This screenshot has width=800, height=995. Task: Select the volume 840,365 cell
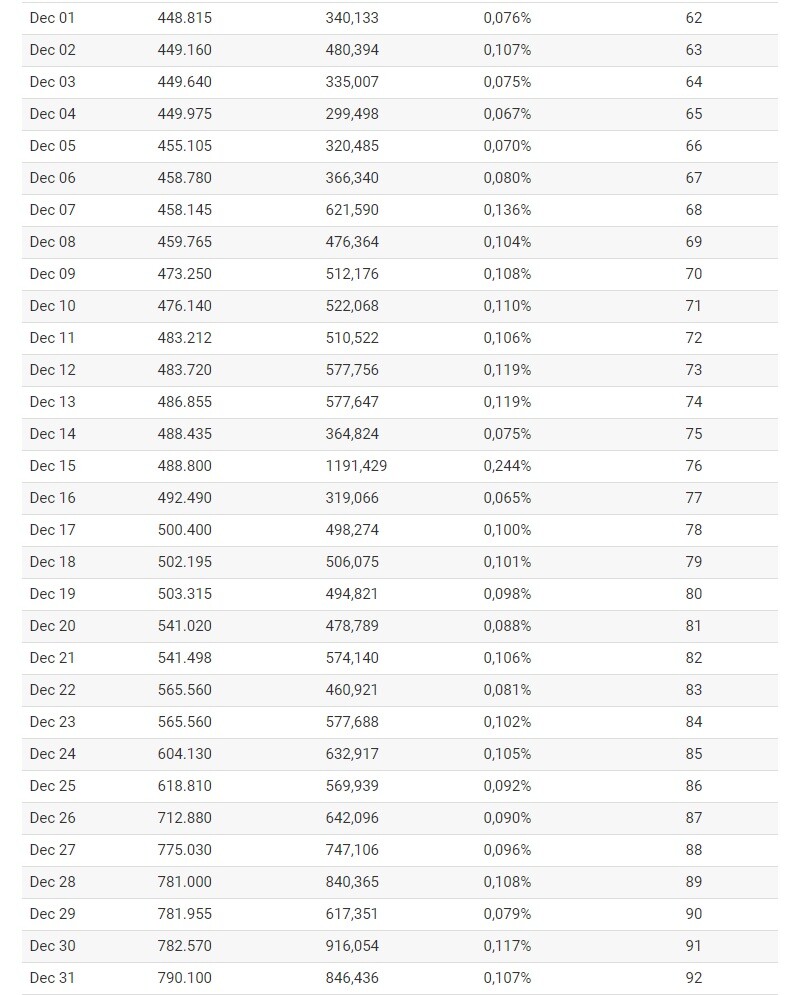point(352,882)
